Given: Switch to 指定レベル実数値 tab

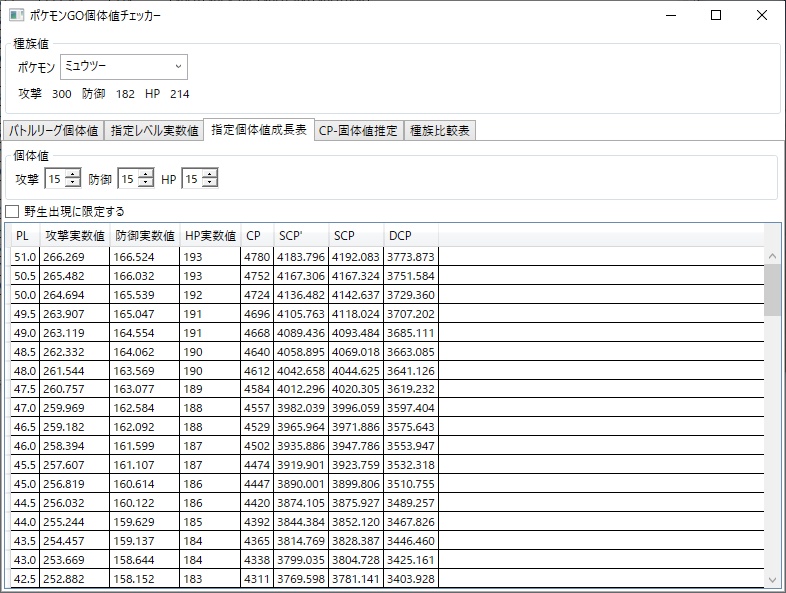Looking at the screenshot, I should tap(154, 131).
